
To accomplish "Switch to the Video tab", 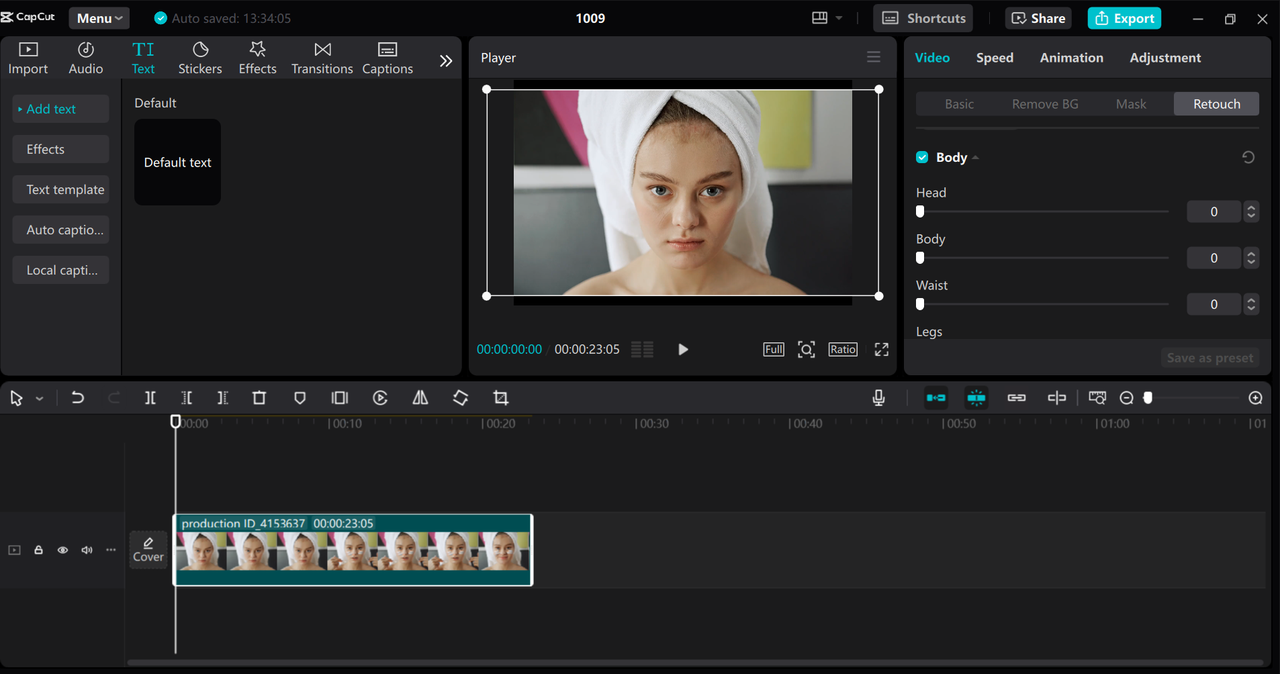I will pos(932,57).
